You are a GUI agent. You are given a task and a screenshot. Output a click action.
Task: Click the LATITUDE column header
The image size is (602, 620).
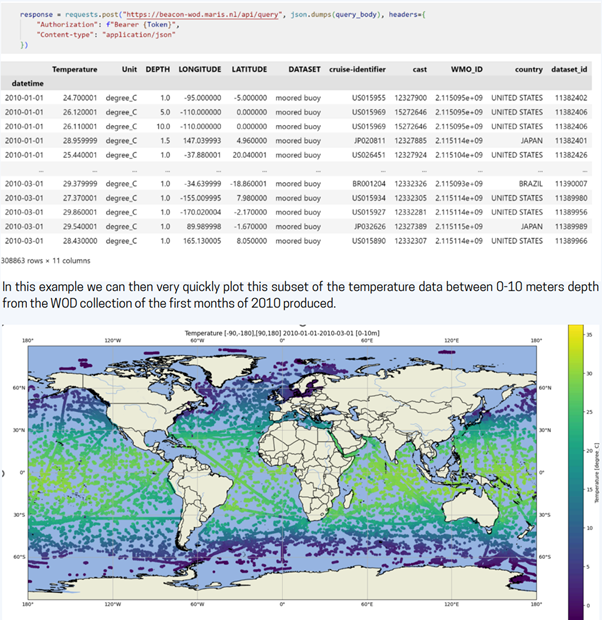(x=249, y=69)
